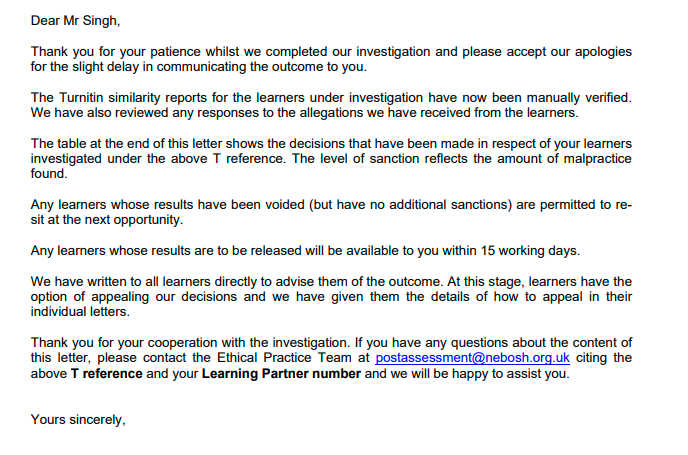Screen dimensions: 688x455
Task: Click the word 'appealing' in the letter
Action: coord(120,297)
